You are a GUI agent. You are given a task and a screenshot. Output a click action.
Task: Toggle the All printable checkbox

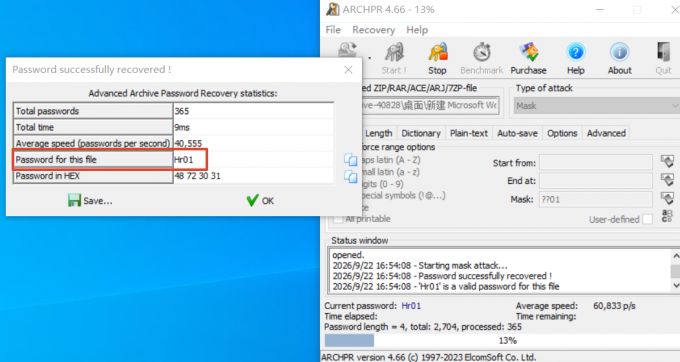(338, 219)
